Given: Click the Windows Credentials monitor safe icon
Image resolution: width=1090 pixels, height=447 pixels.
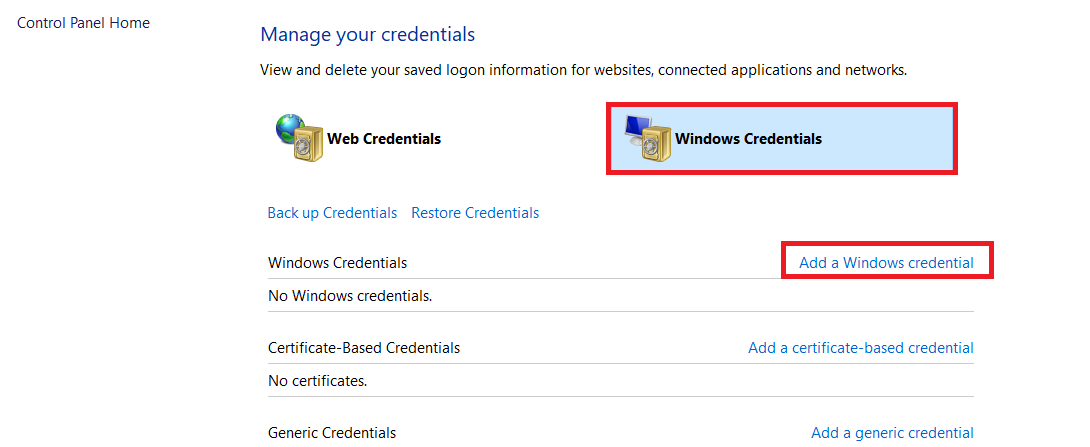Looking at the screenshot, I should coord(647,138).
